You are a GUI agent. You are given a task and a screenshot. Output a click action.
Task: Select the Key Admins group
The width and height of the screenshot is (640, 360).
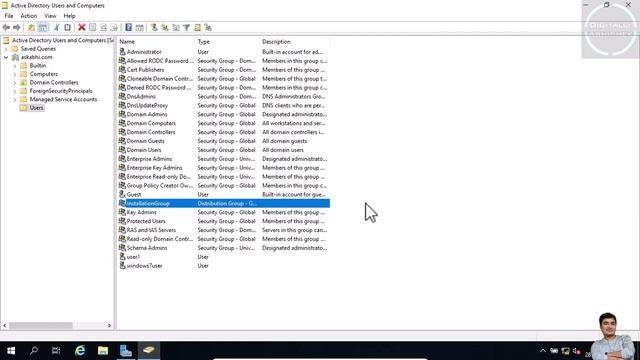224,212
